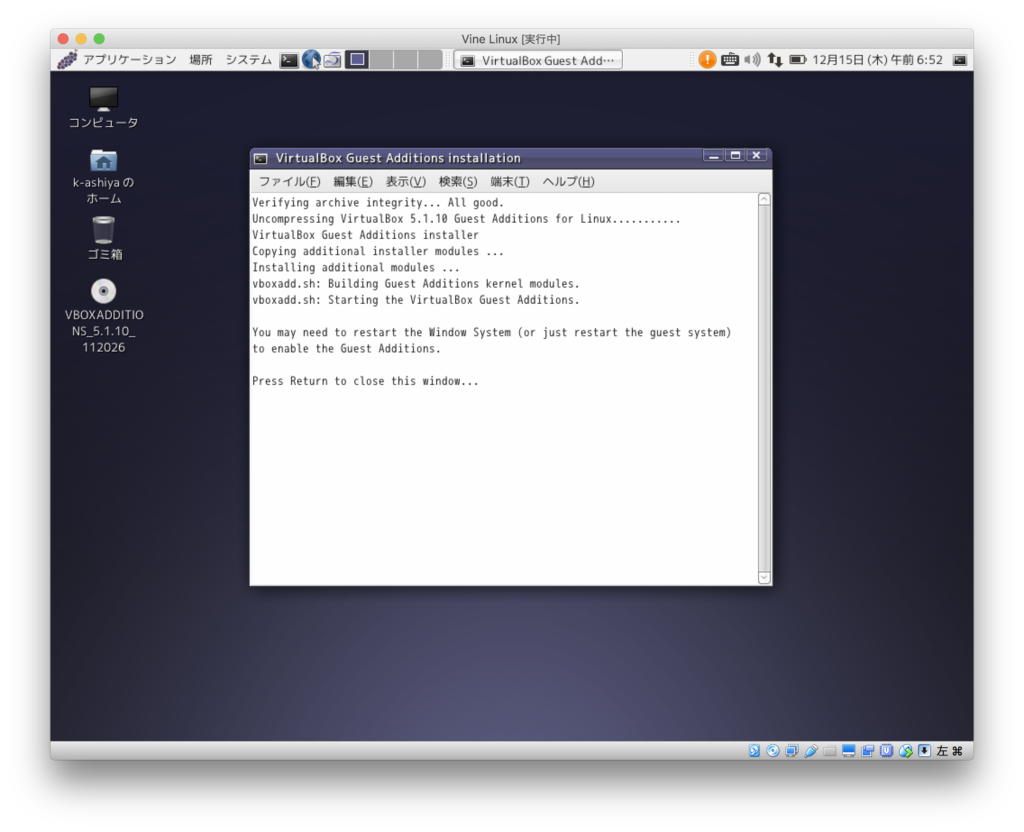This screenshot has width=1024, height=832.
Task: Click the 'Uncompressing VirtualBox 5.1.10 Guest Additions' line
Action: [x=466, y=219]
